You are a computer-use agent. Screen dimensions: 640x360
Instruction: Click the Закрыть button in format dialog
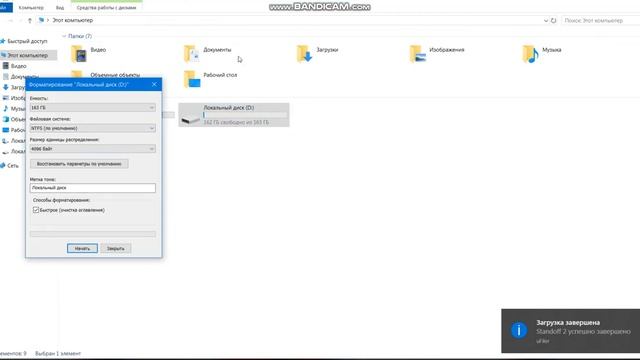click(116, 248)
